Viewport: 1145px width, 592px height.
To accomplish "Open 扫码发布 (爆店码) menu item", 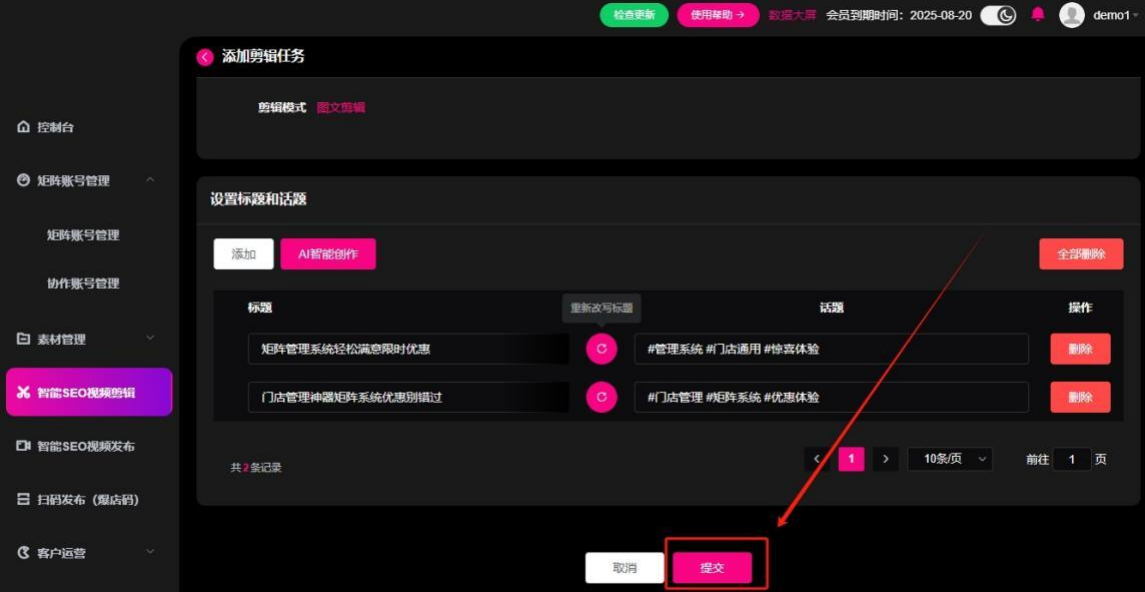I will 85,499.
